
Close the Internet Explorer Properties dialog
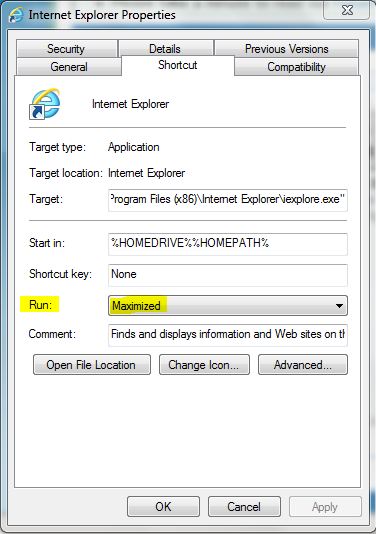(x=346, y=10)
